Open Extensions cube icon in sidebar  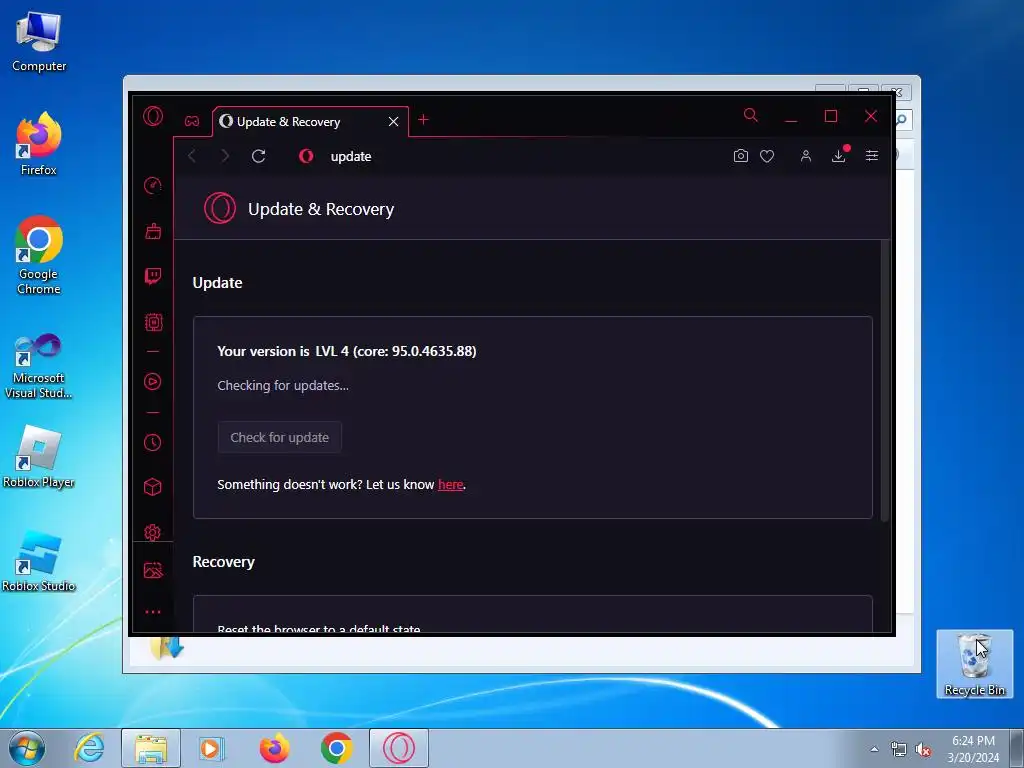[153, 487]
